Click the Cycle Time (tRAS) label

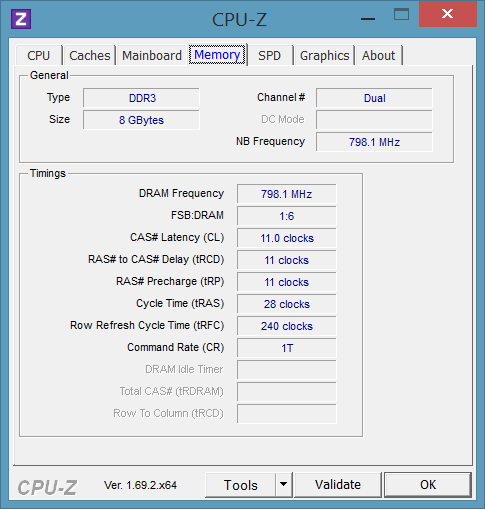pos(180,303)
